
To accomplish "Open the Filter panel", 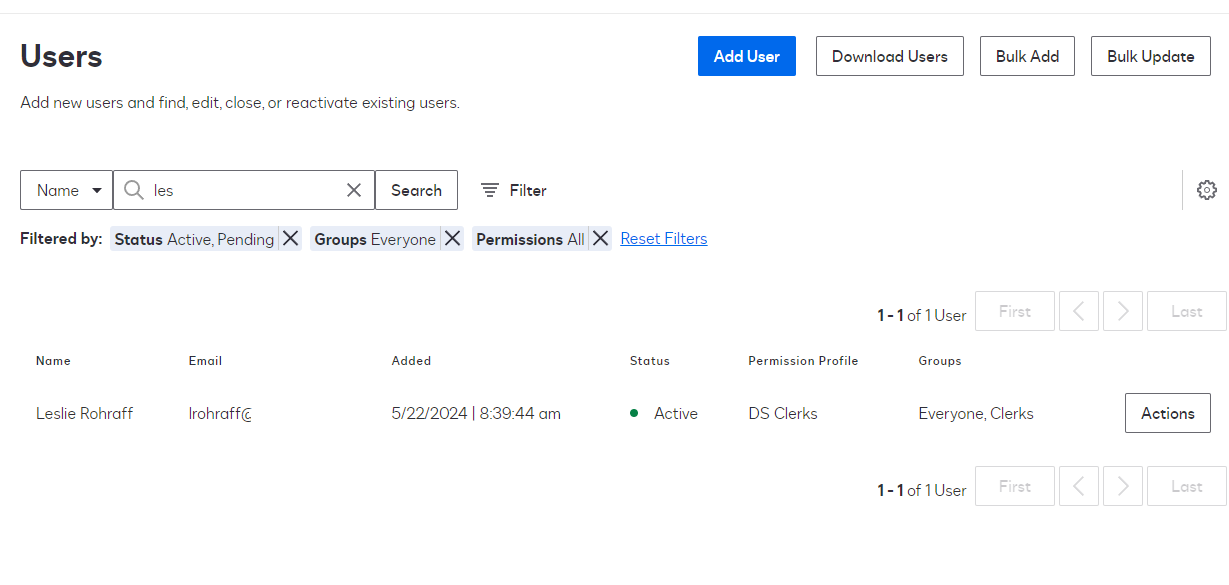I will pos(514,190).
